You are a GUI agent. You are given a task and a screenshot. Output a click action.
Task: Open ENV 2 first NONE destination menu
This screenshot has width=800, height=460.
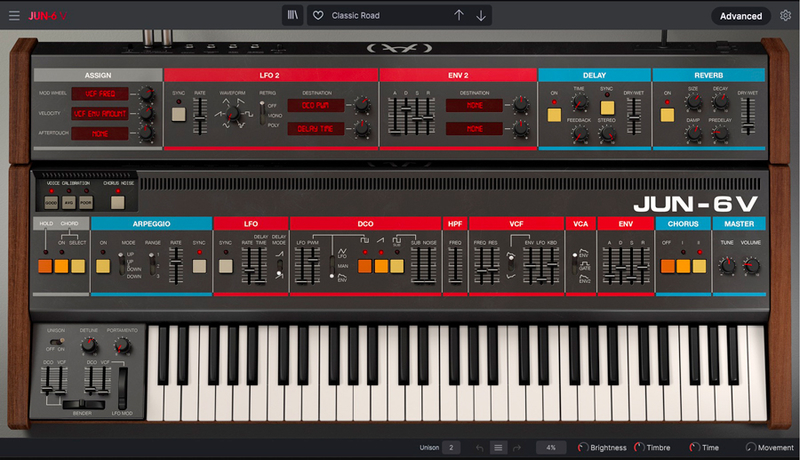tap(474, 106)
